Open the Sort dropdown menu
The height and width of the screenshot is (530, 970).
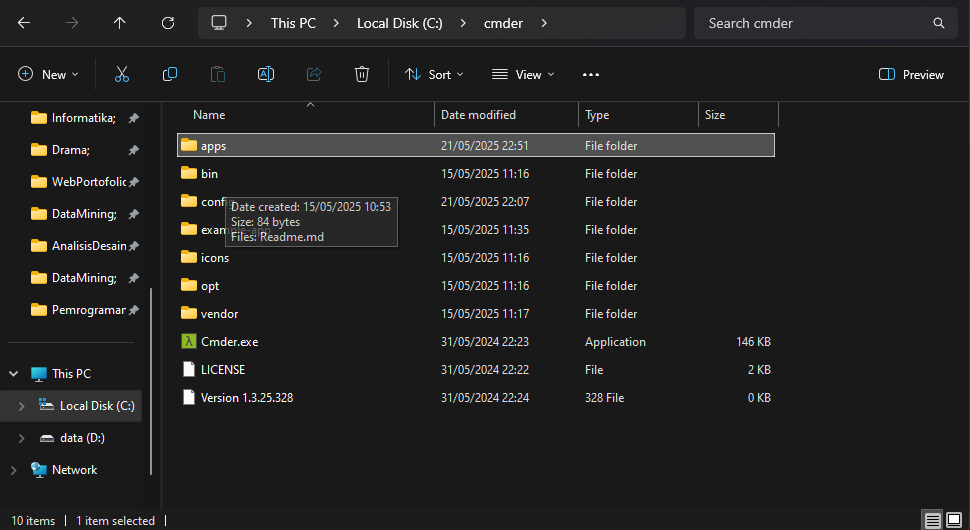pos(434,74)
